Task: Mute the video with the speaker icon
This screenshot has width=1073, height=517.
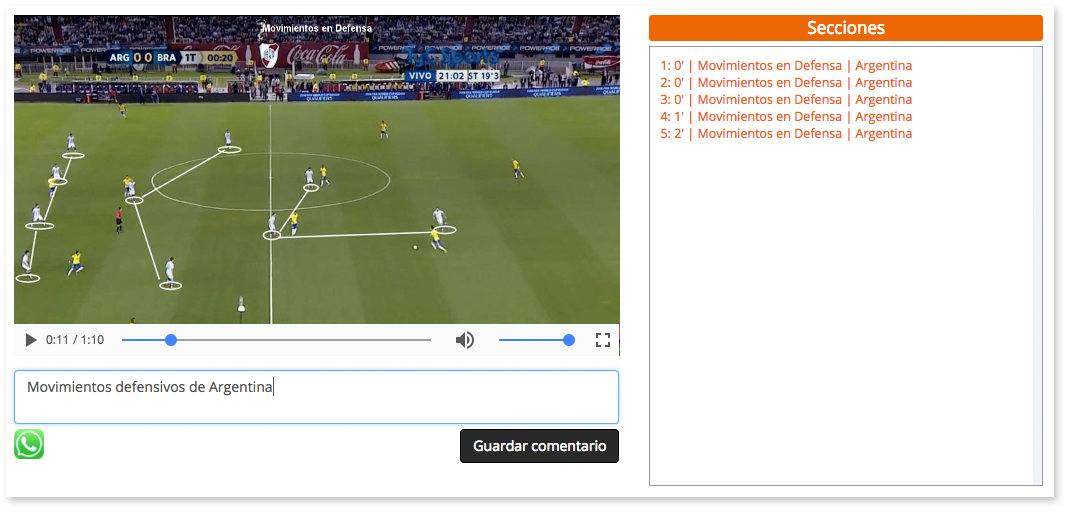Action: click(465, 340)
